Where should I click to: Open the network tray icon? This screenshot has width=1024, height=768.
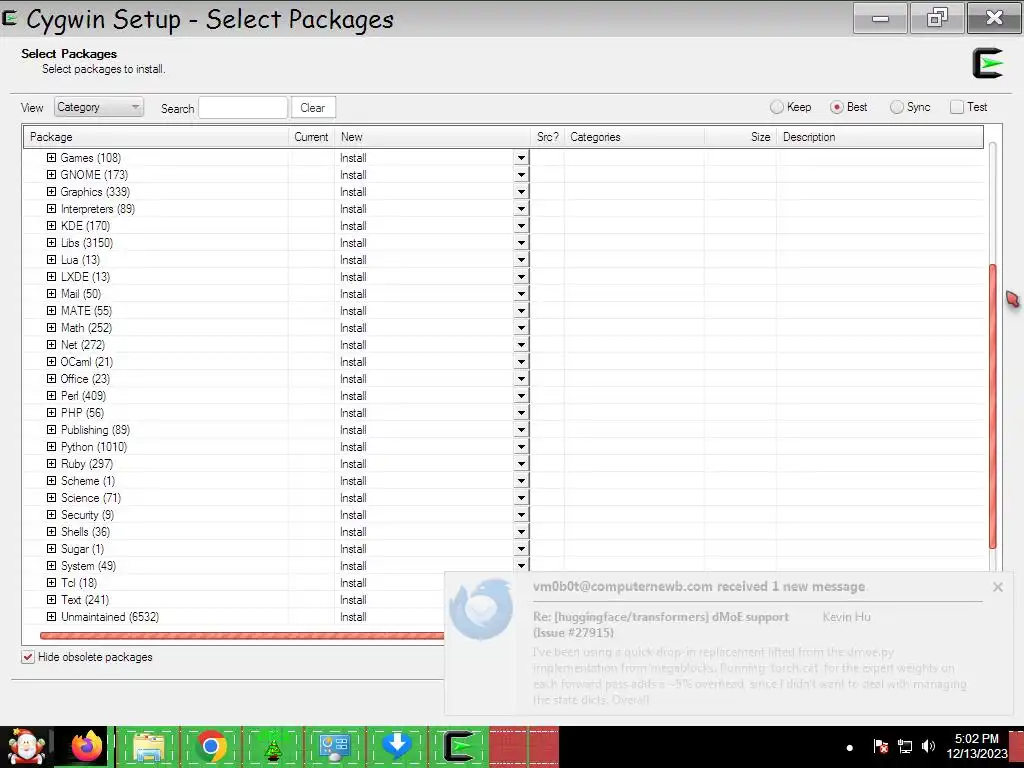(x=904, y=746)
